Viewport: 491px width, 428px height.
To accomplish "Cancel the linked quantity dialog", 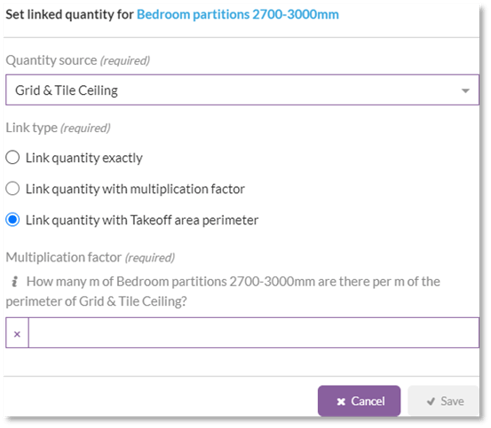I will tap(359, 401).
